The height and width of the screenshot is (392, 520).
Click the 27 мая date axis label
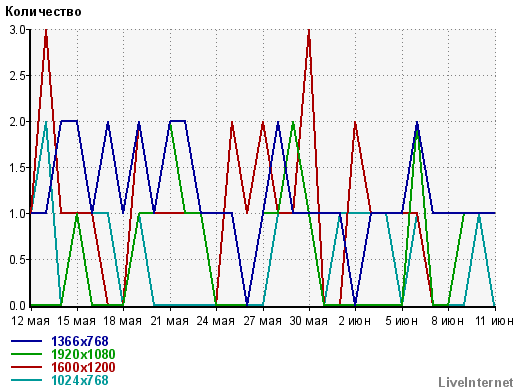coord(262,321)
